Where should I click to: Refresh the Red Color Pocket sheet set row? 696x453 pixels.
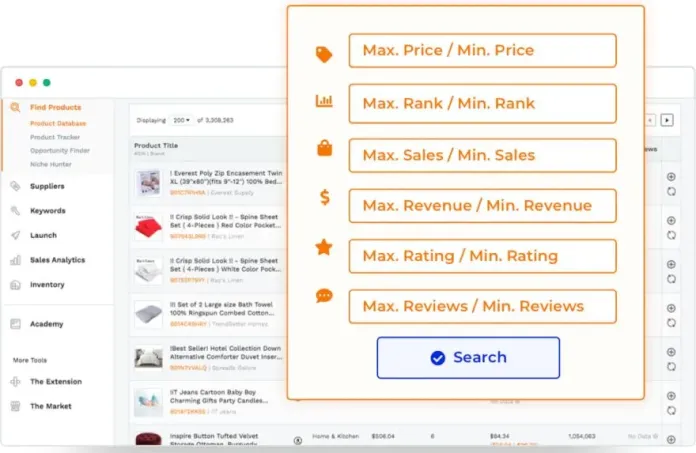[671, 235]
